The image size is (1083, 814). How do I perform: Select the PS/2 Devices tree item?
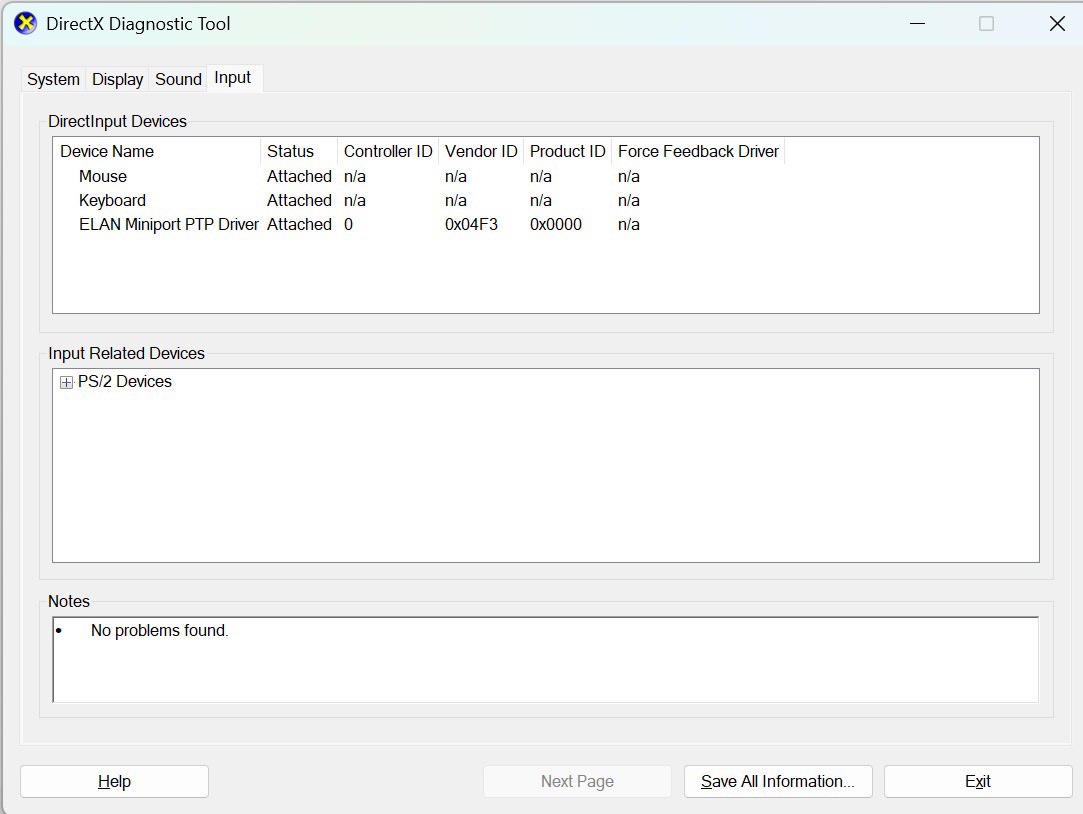(125, 382)
